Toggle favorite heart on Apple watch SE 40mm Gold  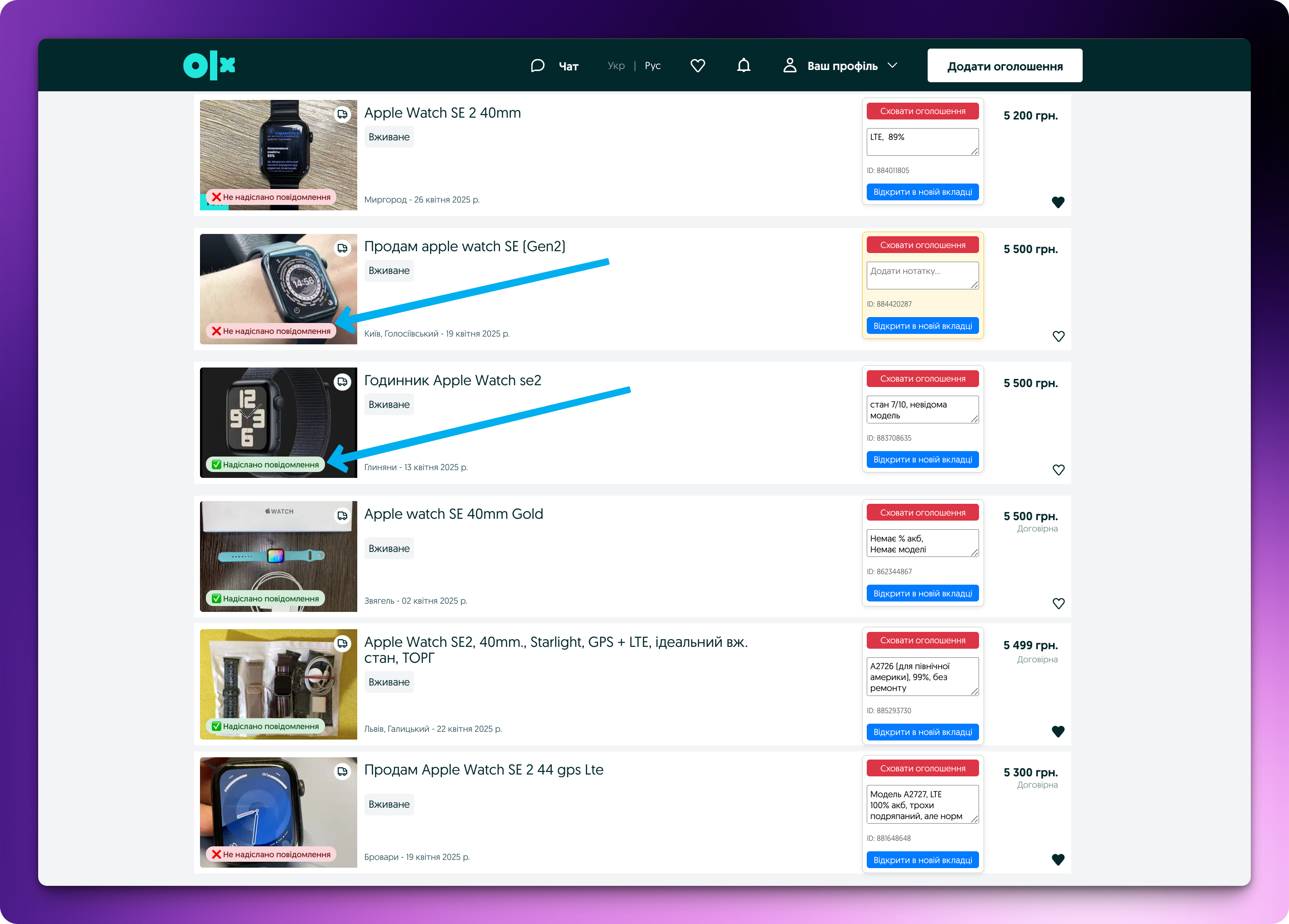(x=1058, y=603)
